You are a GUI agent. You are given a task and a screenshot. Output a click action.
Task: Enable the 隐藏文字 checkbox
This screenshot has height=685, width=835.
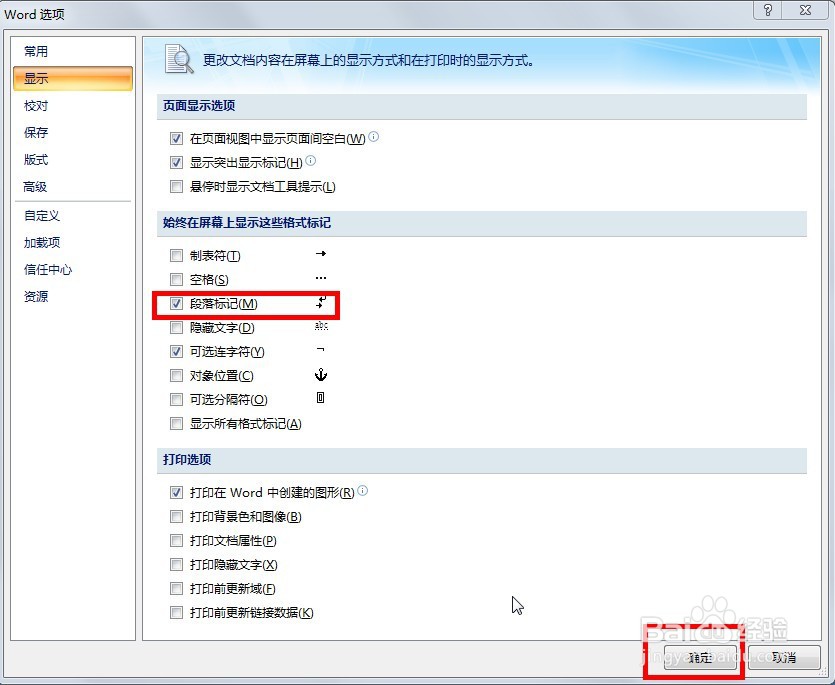pos(176,328)
